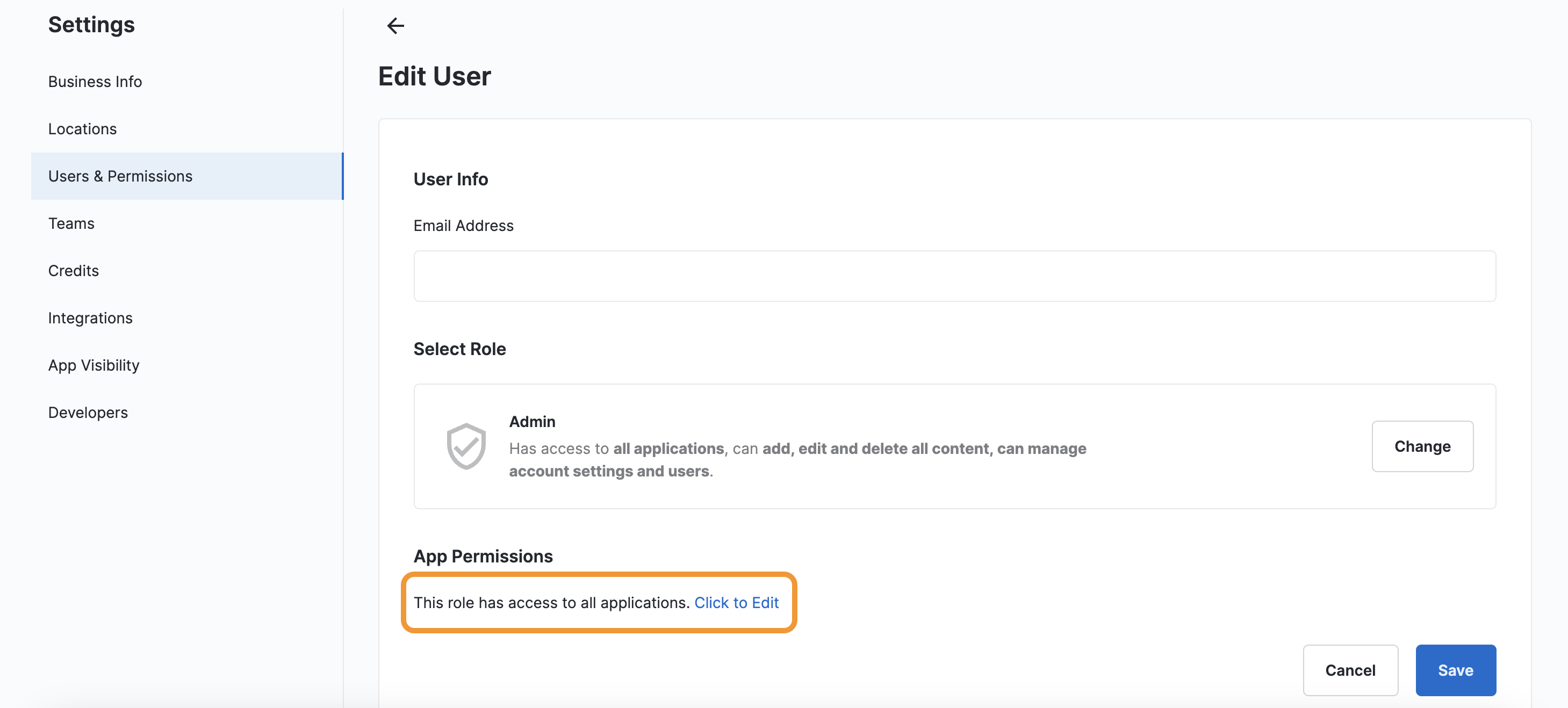Screen dimensions: 1568x708
Task: Click the Settings sidebar heading
Action: point(91,24)
